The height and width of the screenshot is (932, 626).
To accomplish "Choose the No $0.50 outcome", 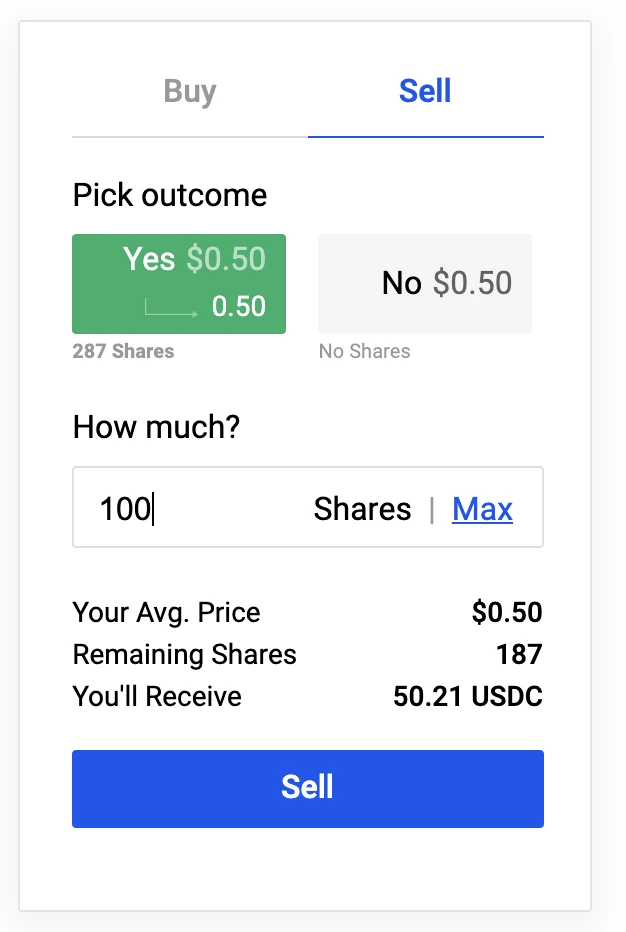I will pyautogui.click(x=425, y=284).
